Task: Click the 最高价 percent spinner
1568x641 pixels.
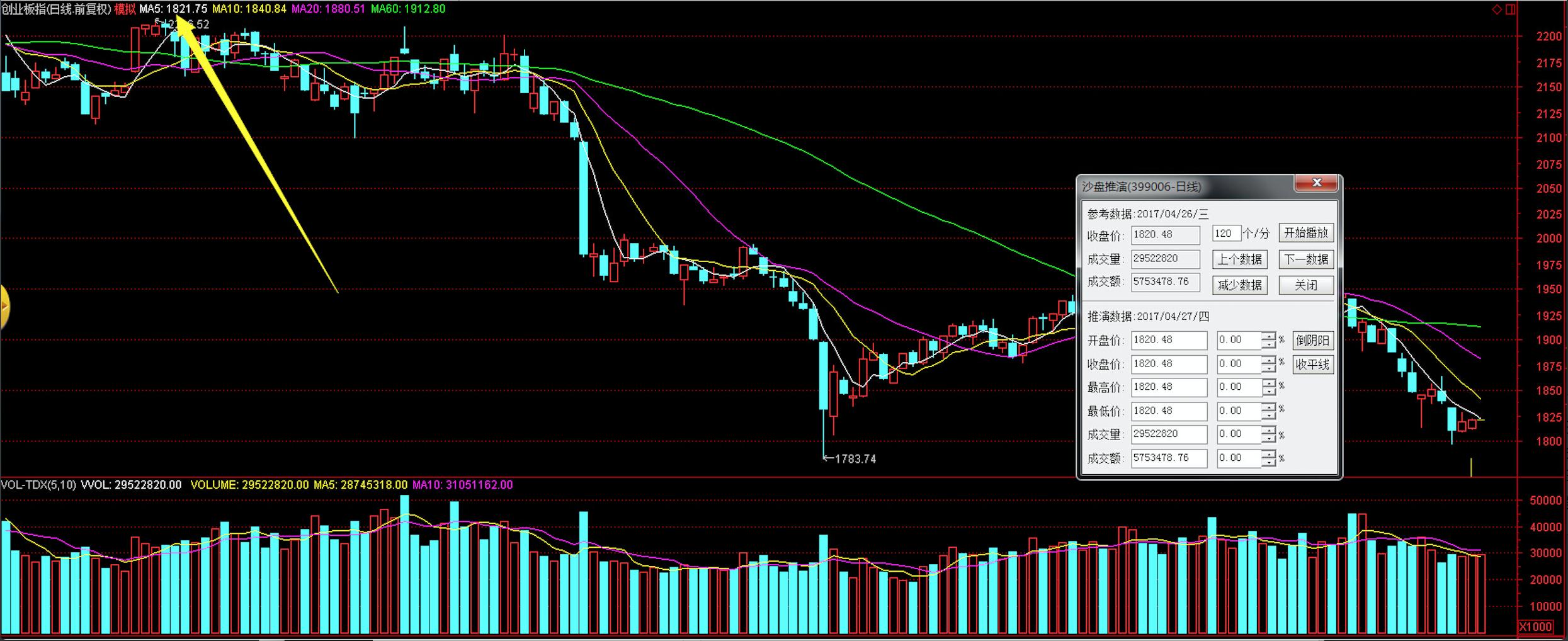Action: [x=1268, y=387]
